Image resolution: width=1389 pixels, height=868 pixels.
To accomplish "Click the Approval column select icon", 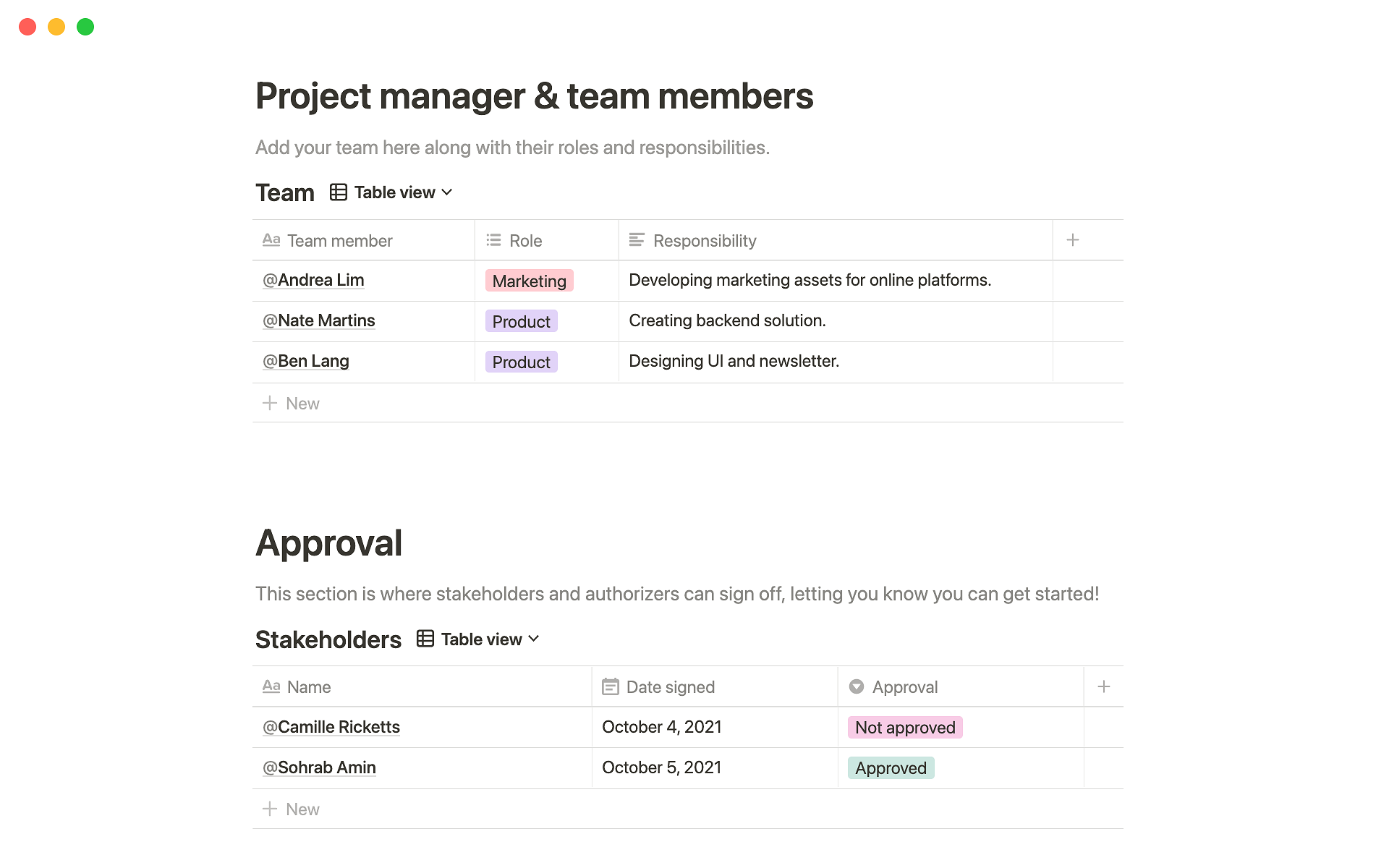I will pyautogui.click(x=856, y=686).
